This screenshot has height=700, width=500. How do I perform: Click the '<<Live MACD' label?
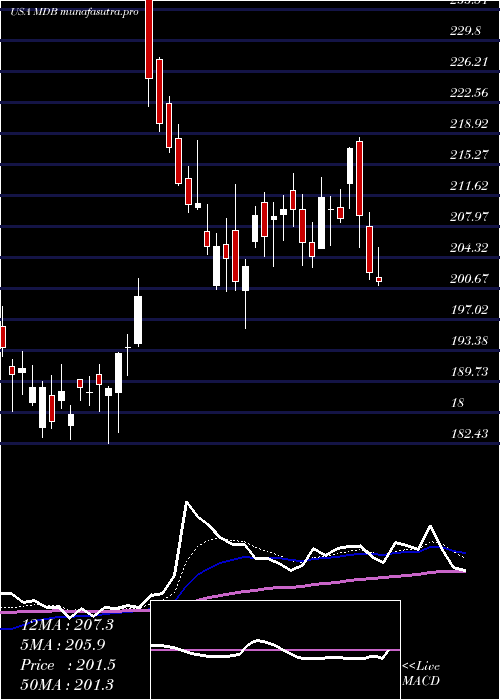[421, 674]
